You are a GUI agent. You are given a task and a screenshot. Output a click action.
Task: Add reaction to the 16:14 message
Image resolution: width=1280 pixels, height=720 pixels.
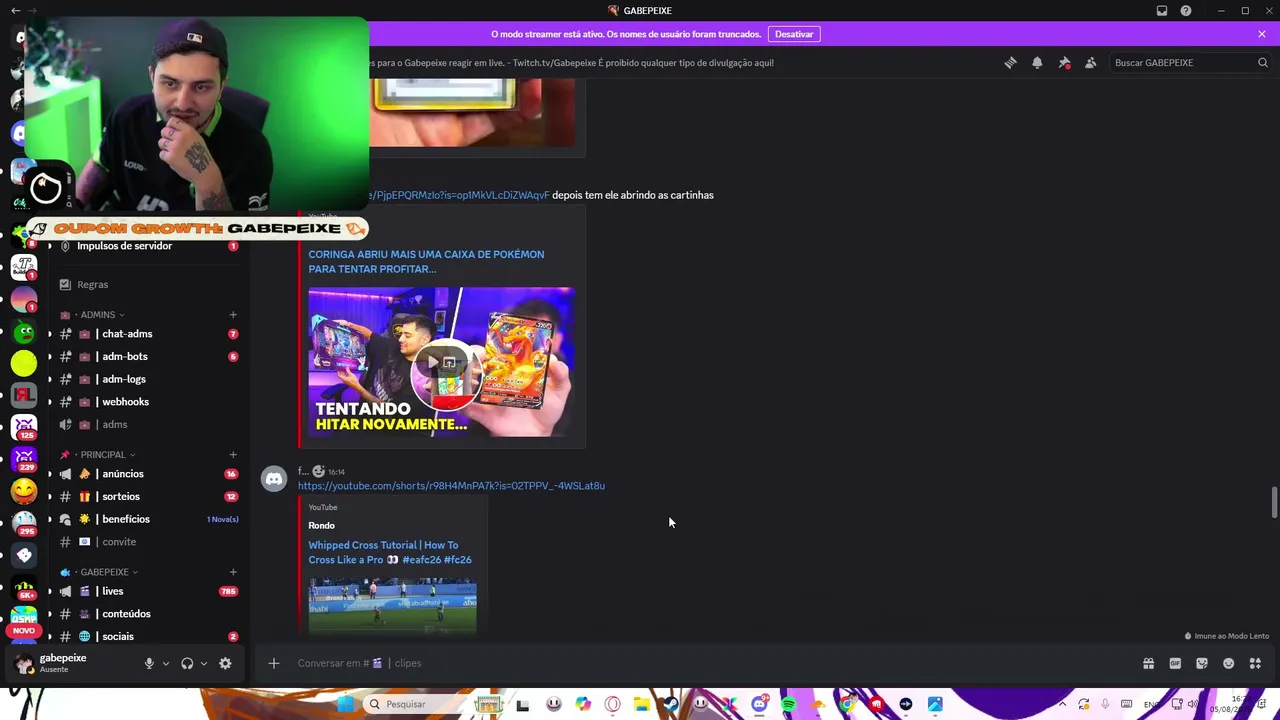318,471
